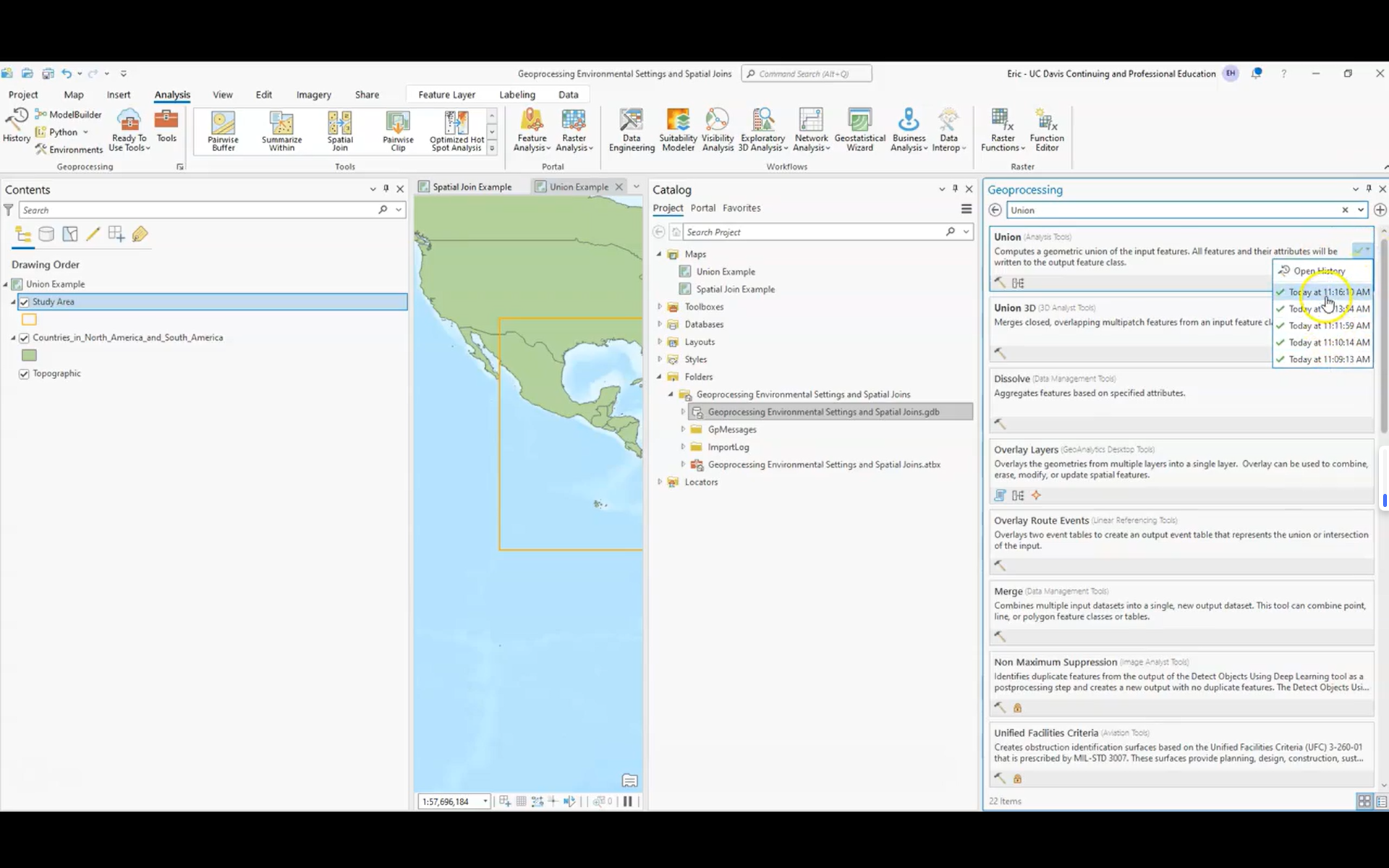This screenshot has width=1389, height=868.
Task: Open the Map ribbon tab
Action: pos(73,95)
